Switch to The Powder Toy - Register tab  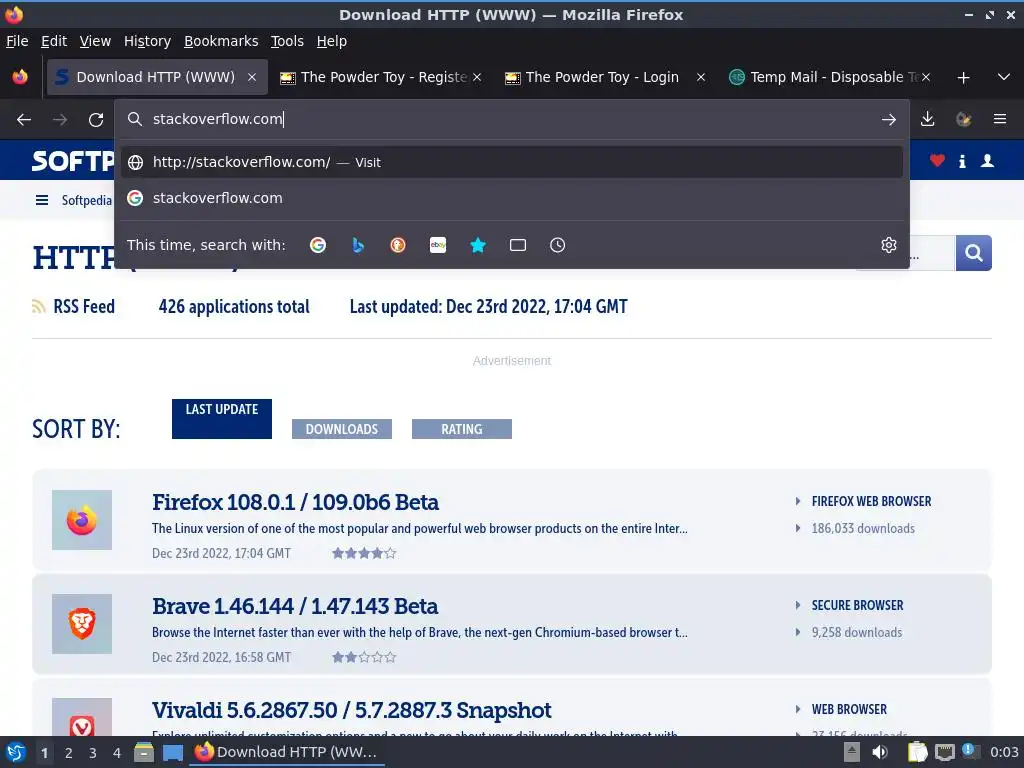pyautogui.click(x=381, y=77)
